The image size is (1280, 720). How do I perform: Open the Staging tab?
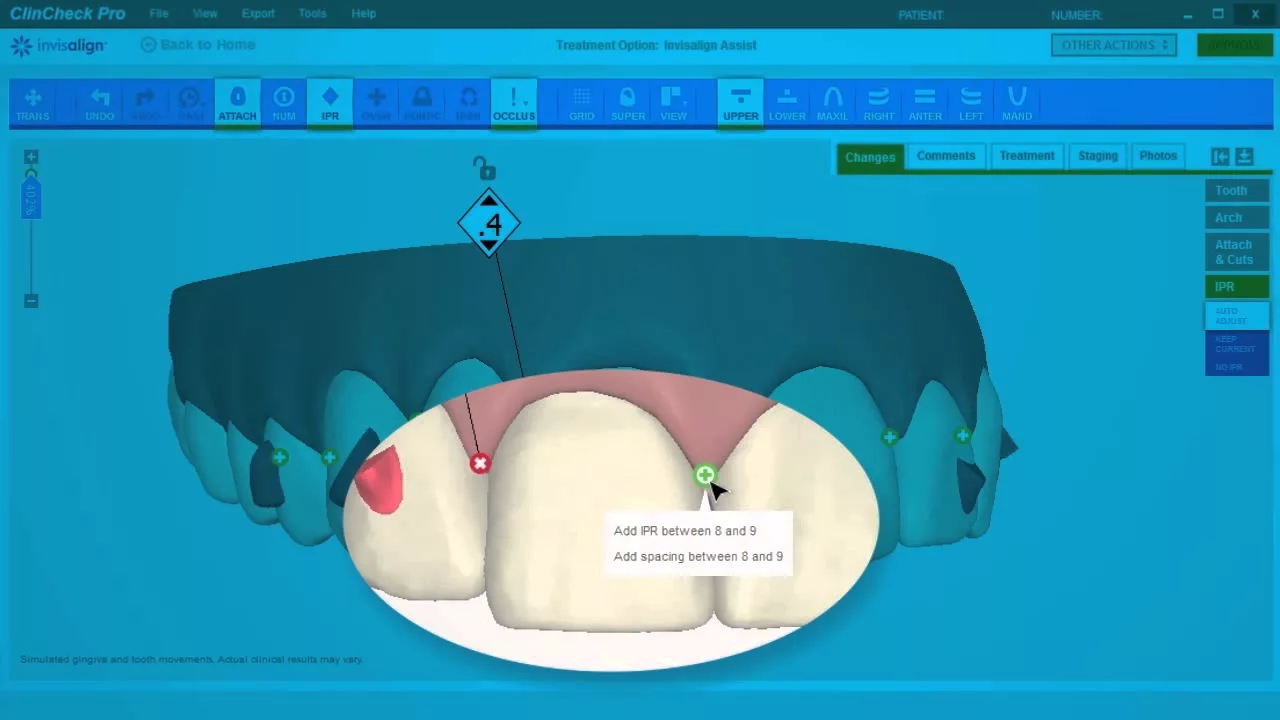[1098, 156]
